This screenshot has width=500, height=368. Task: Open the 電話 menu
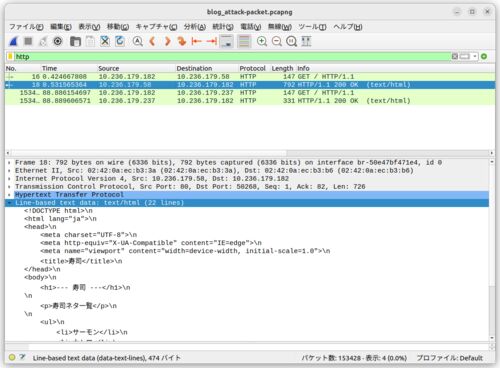pos(251,27)
